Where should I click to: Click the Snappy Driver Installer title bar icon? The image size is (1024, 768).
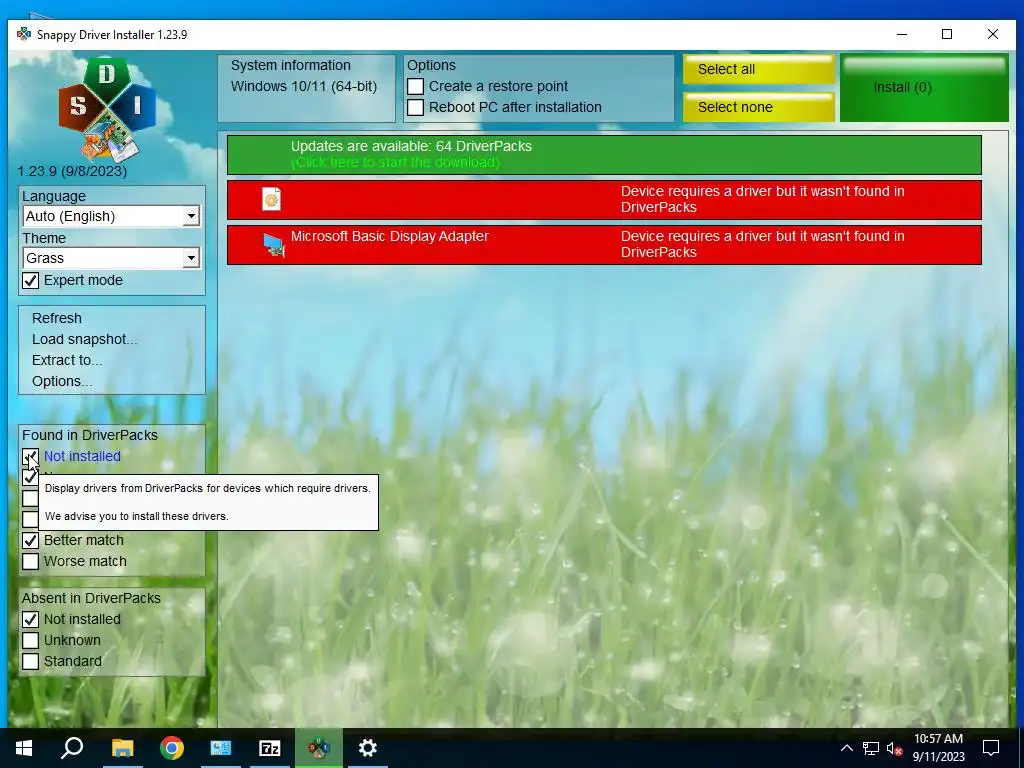coord(24,34)
